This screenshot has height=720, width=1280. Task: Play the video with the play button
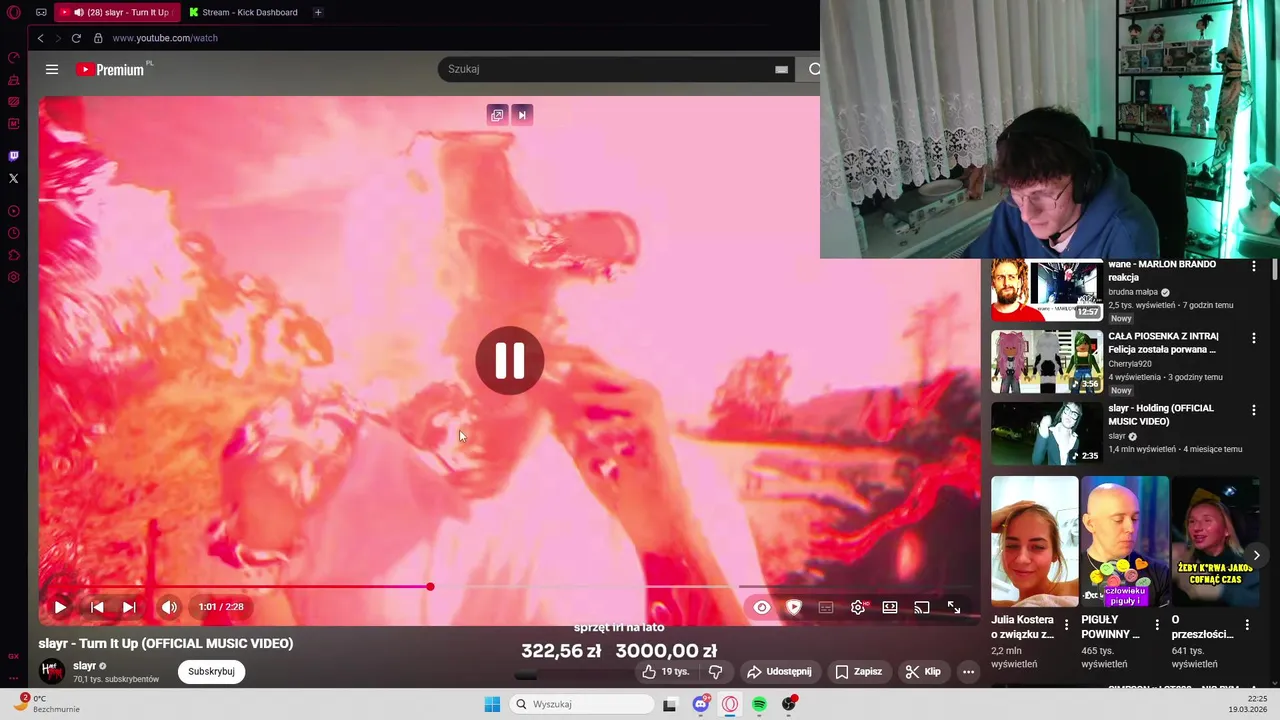[60, 607]
